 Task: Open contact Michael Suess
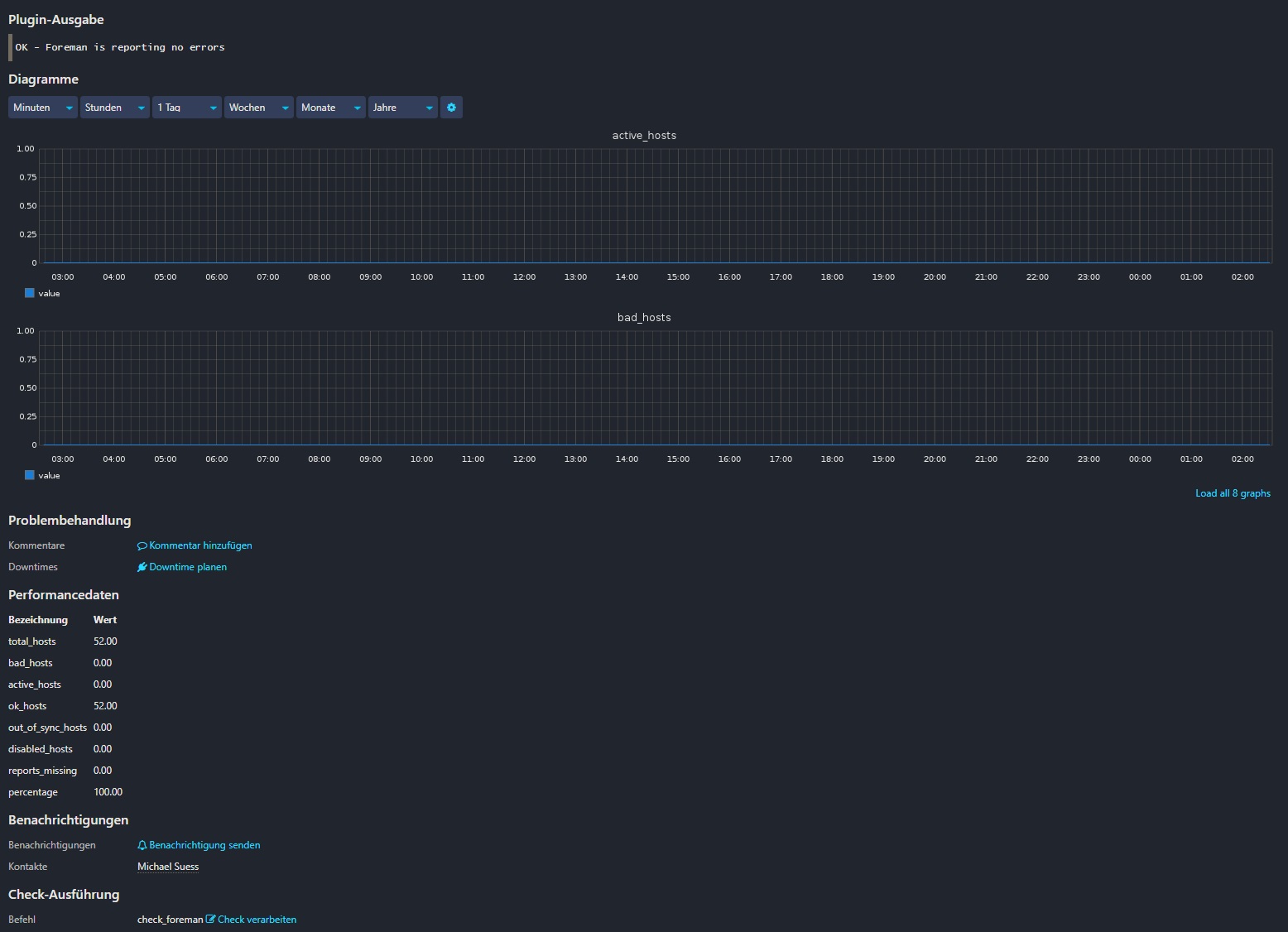pos(168,867)
